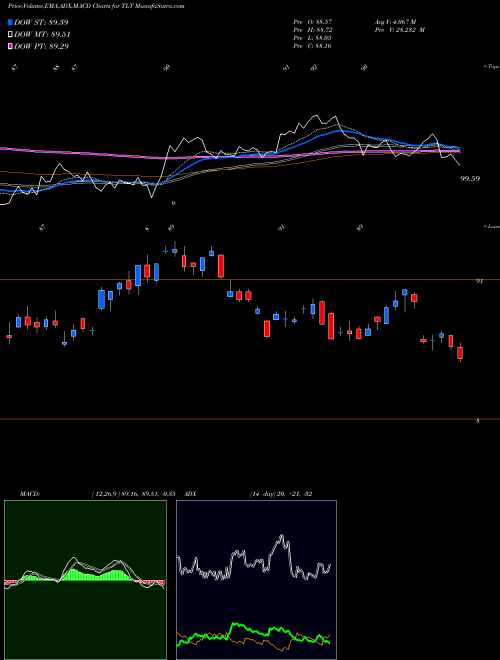Click the blue DOW ST legend swatch
500x660 pixels.
(x=10, y=22)
